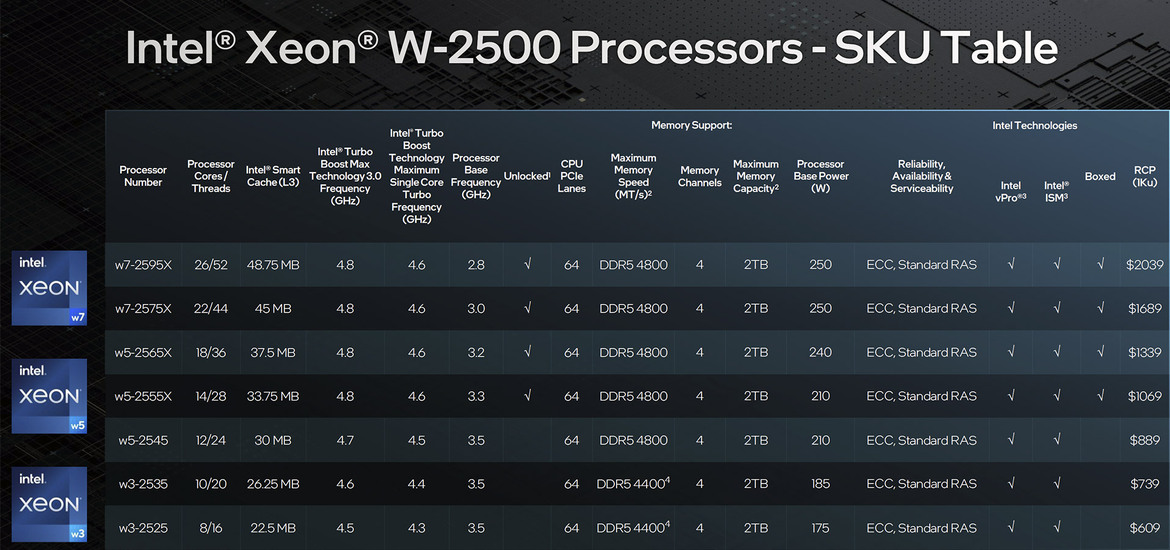Click the Reliability, Availability & Serviceability header

[x=922, y=176]
